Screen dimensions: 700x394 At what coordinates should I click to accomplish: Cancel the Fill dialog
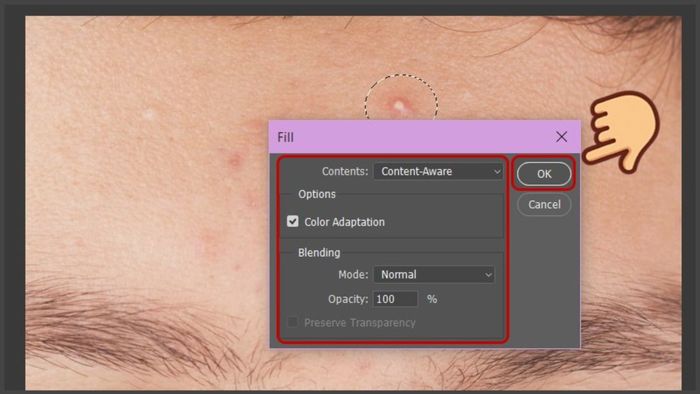tap(544, 204)
